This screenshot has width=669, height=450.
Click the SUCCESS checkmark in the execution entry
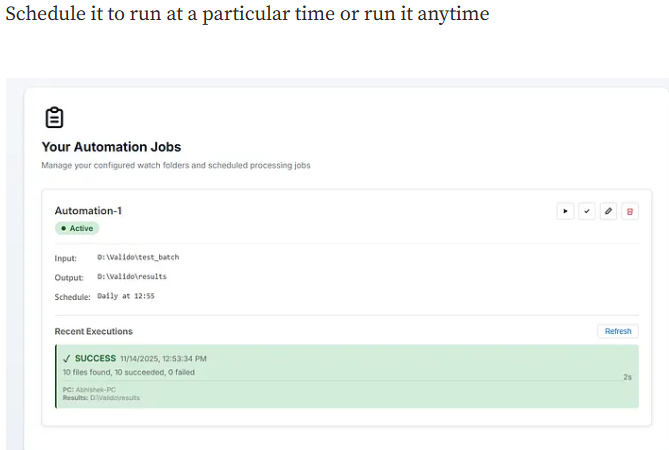[66, 358]
